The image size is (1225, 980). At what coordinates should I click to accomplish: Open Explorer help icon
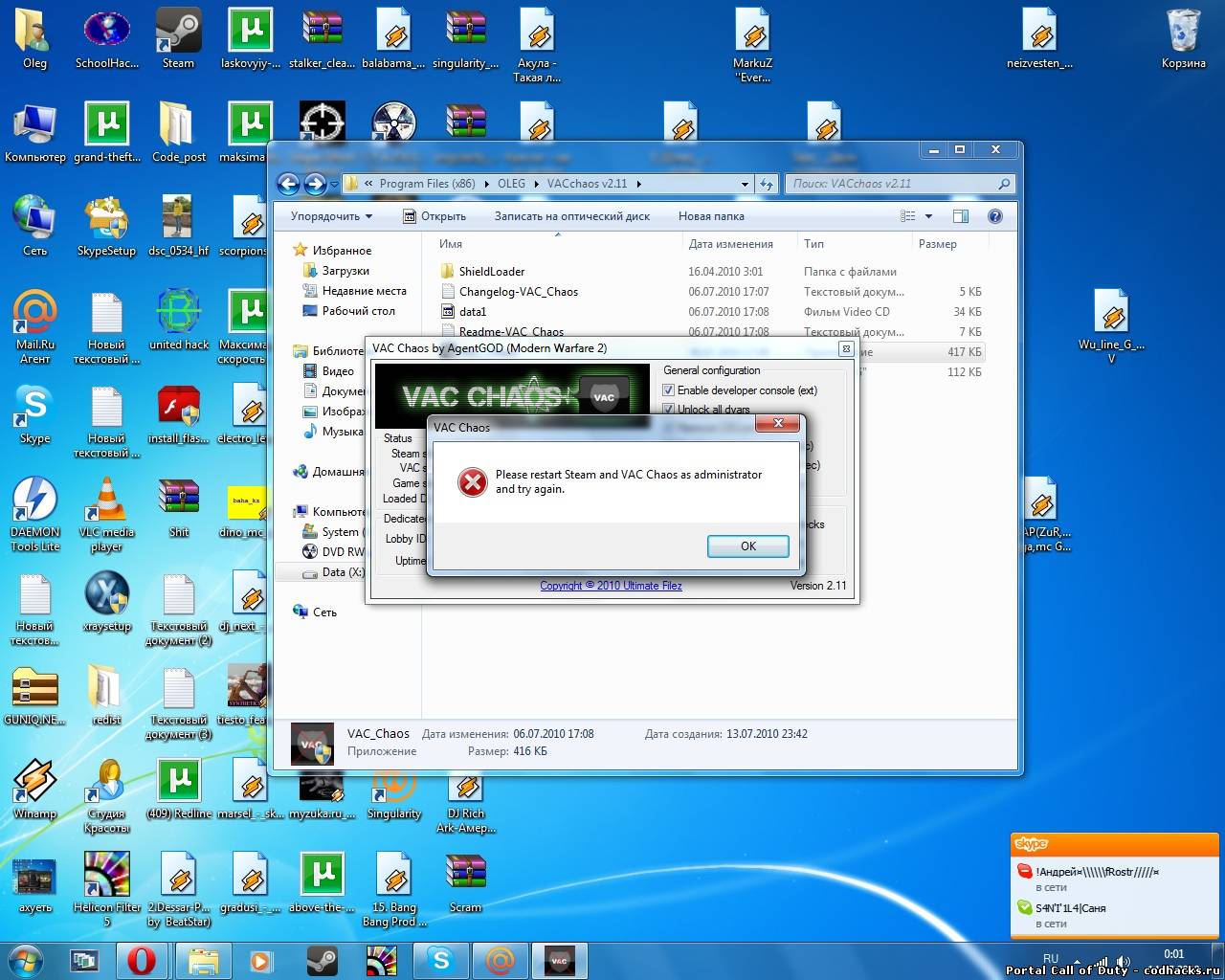995,216
